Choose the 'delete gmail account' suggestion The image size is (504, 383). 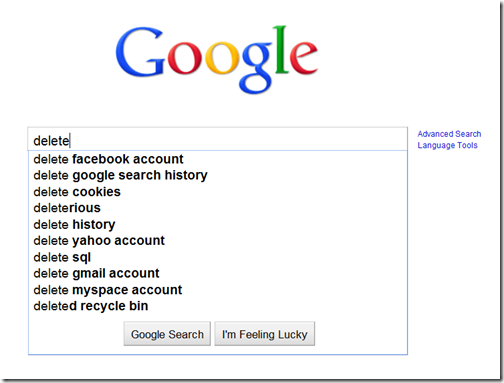[x=218, y=273]
